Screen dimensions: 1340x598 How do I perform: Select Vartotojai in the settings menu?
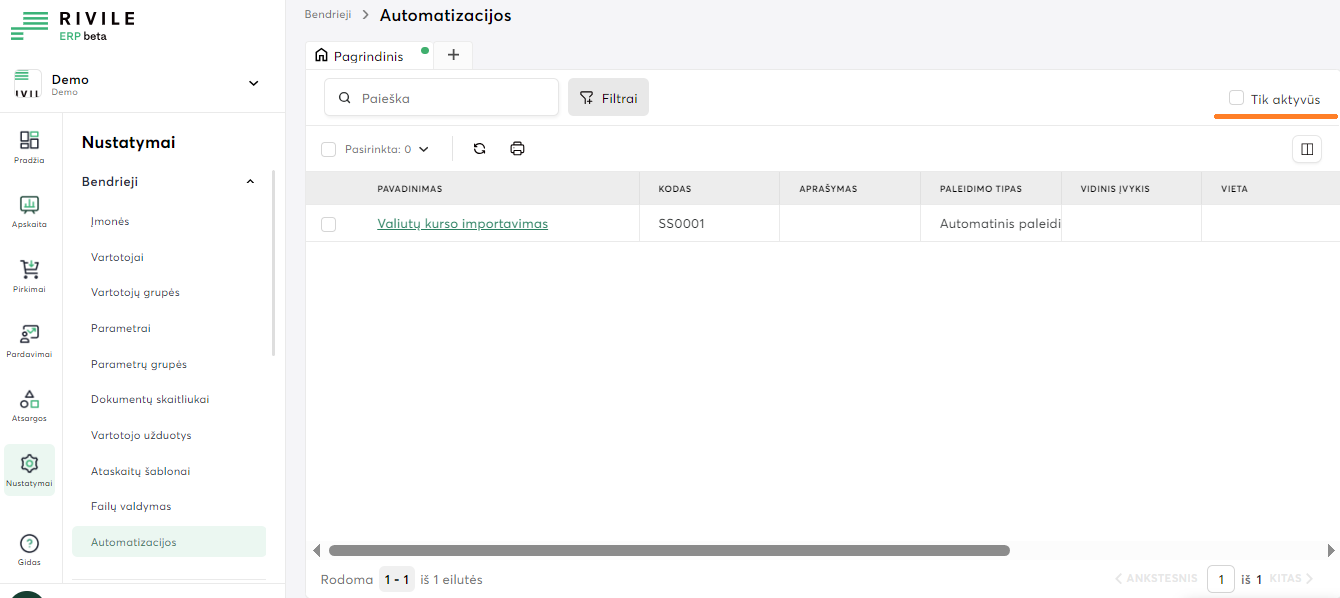tap(117, 257)
